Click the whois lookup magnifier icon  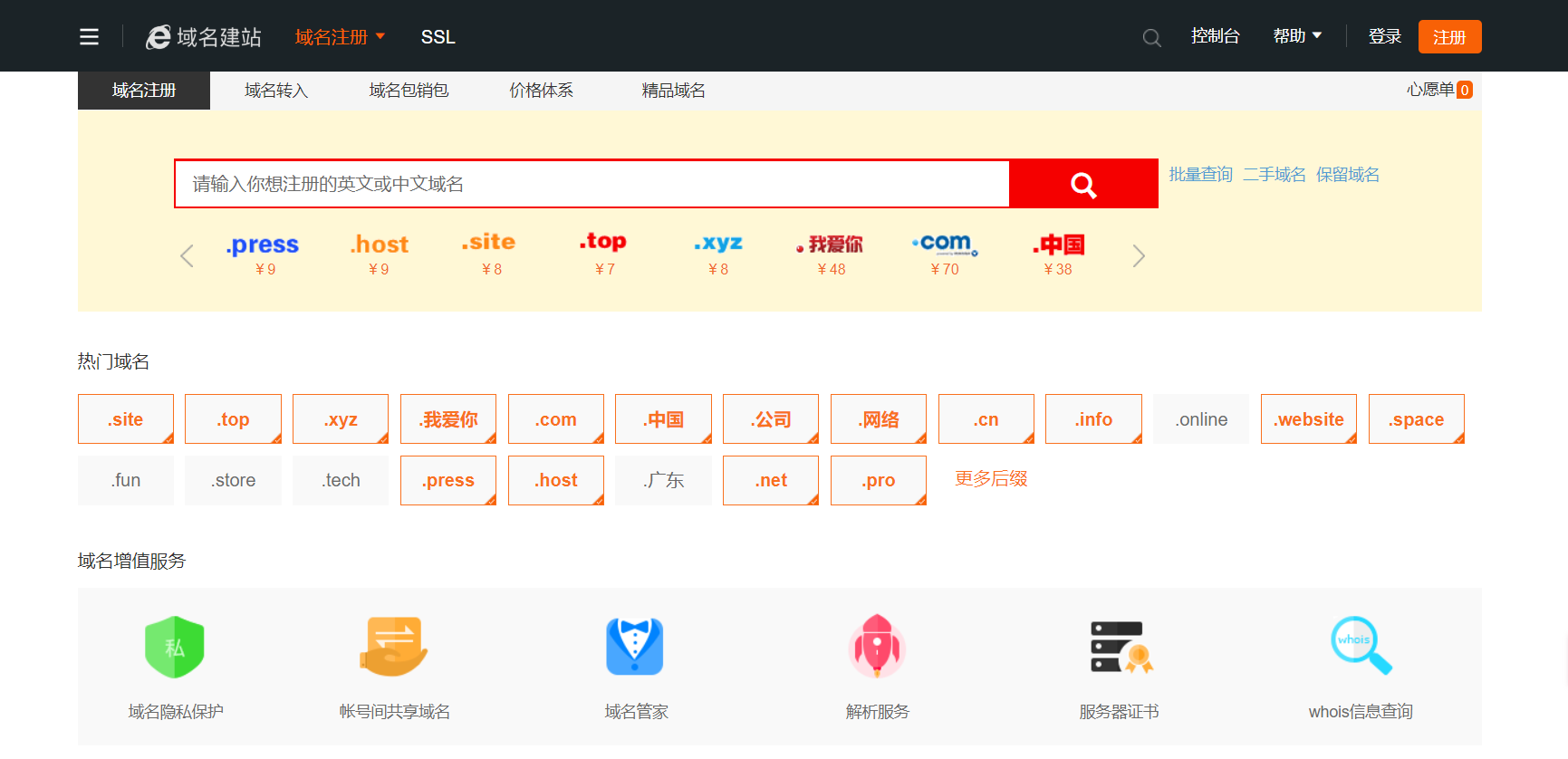(1360, 647)
